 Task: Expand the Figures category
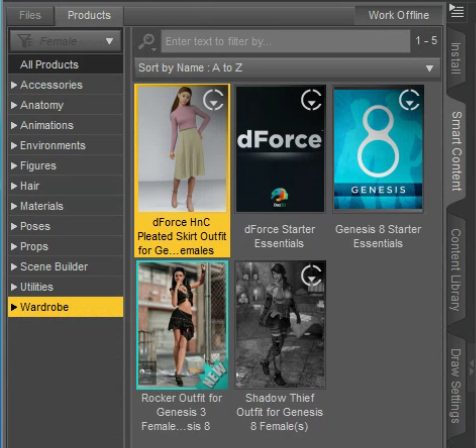tap(14, 166)
